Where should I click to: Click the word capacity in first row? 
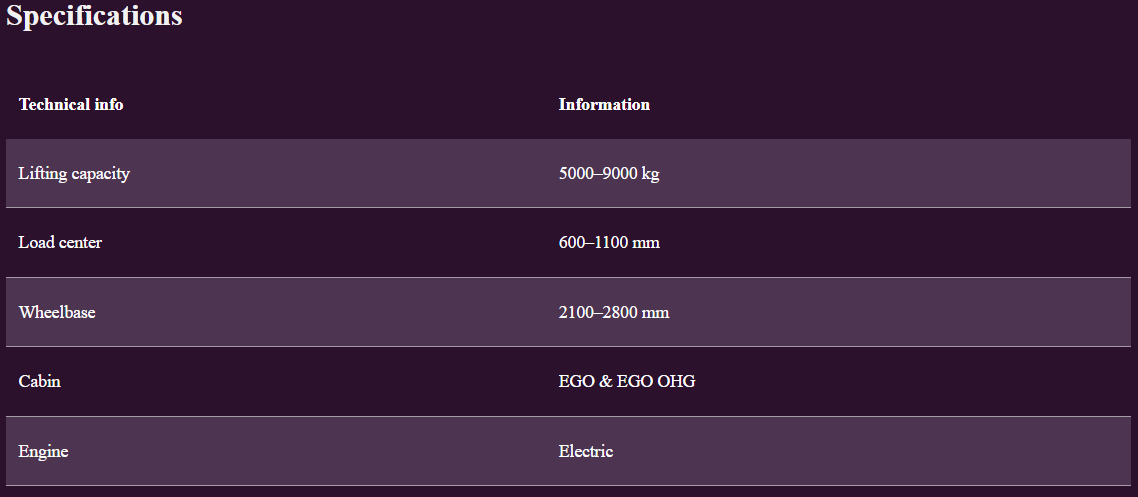tap(100, 174)
